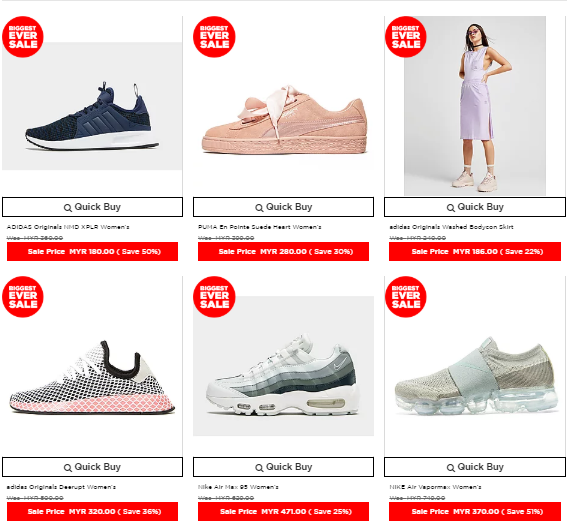Viewport: 569px width, 531px height.
Task: Open the Nike Air Max 95 shoe image
Action: (283, 366)
